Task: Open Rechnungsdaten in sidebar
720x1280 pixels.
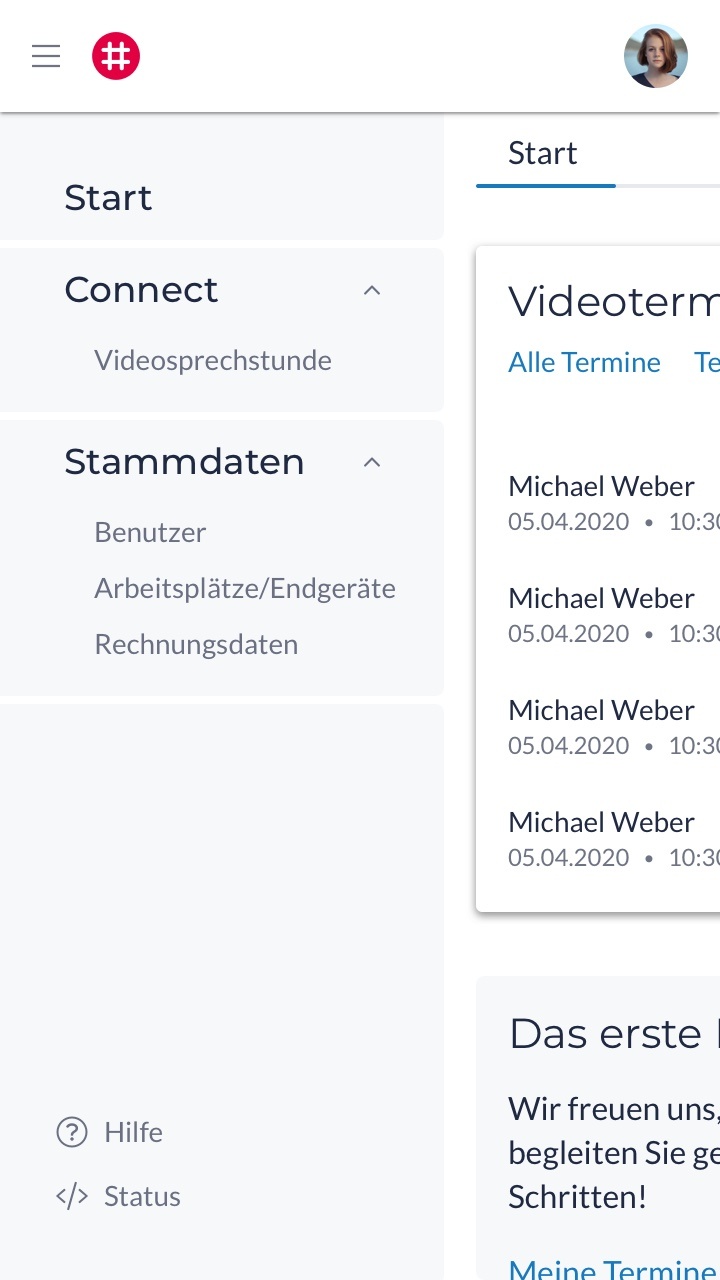Action: point(196,644)
